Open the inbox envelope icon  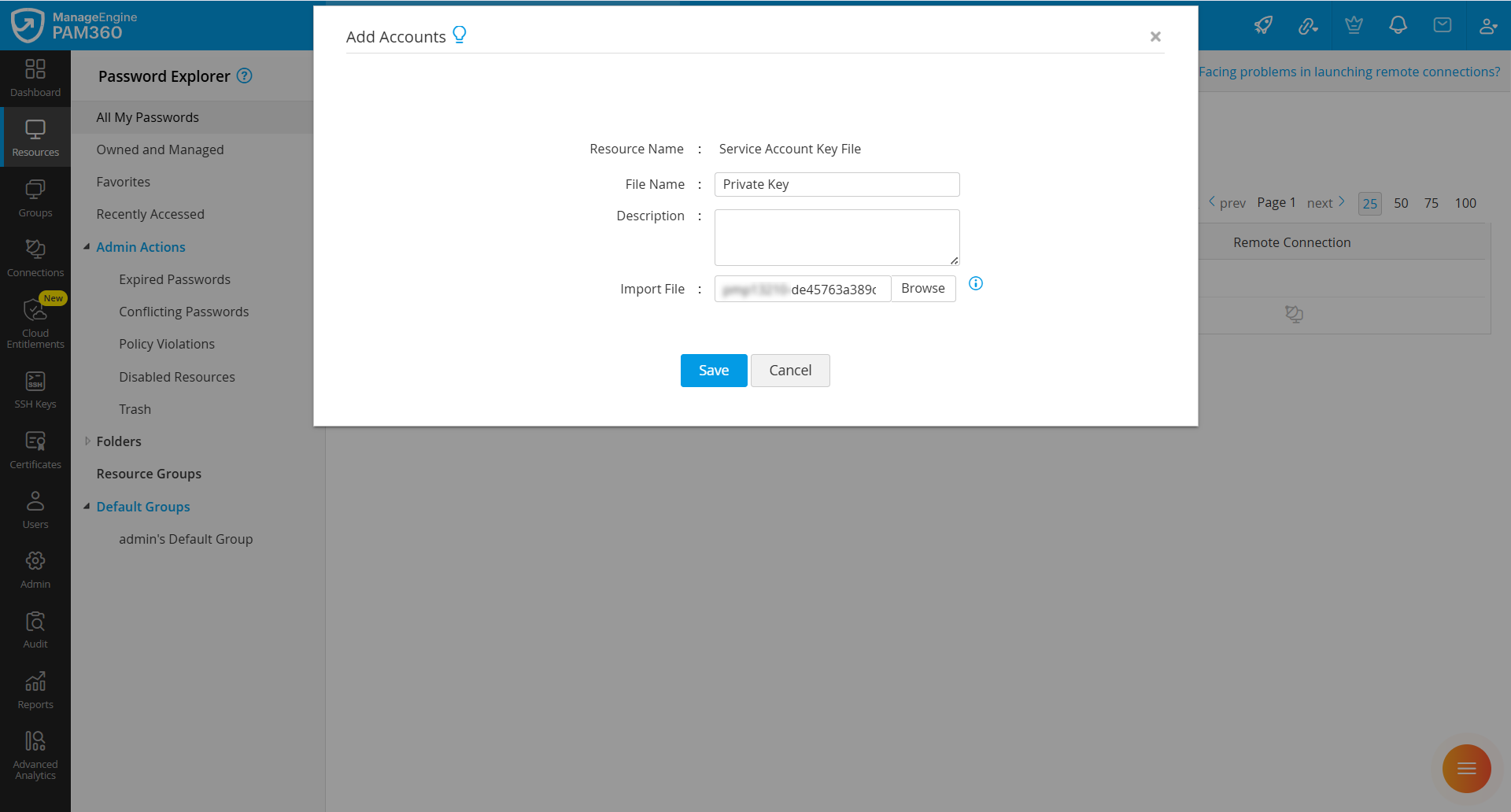coord(1443,25)
